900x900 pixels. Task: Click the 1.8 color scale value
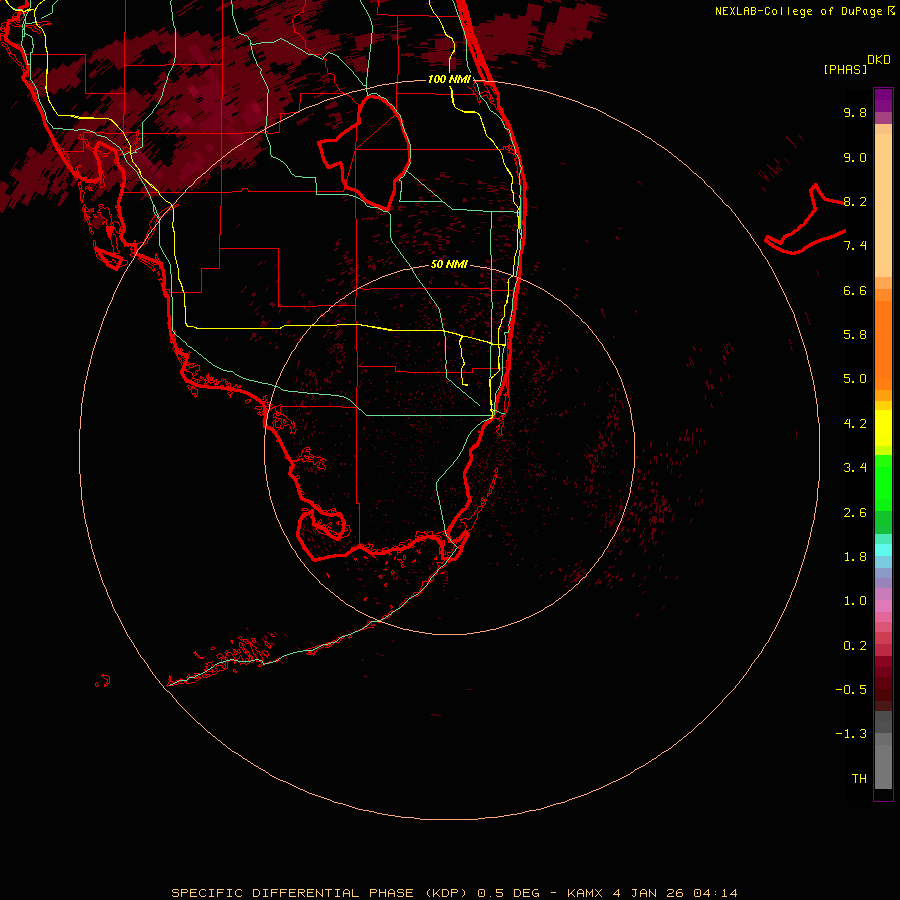point(855,557)
